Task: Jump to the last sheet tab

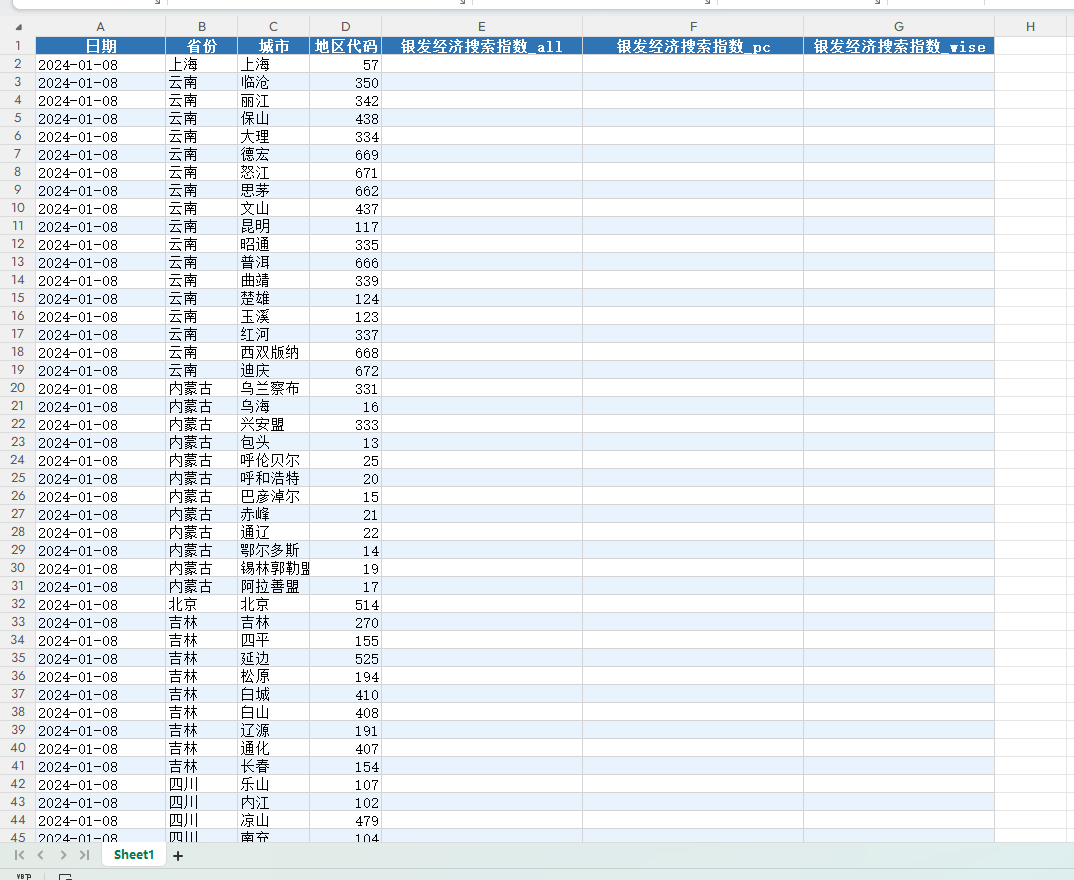Action: coord(84,855)
